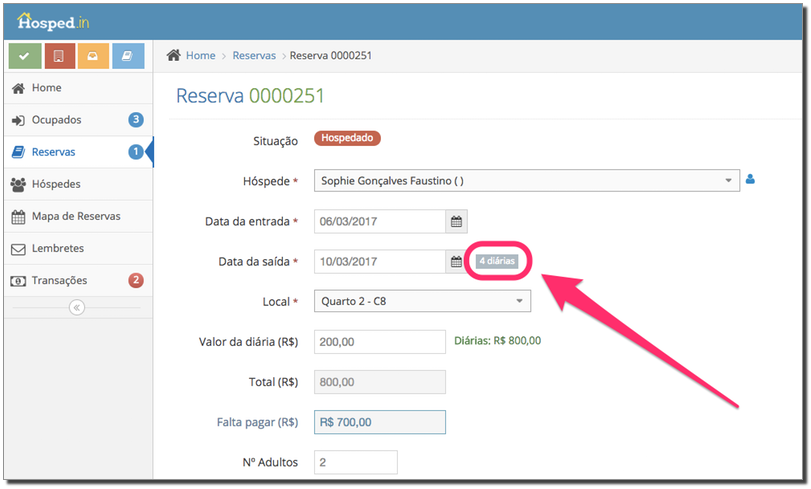Viewport: 811px width, 489px height.
Task: Collapse the sidebar with double-chevron button
Action: (x=77, y=307)
